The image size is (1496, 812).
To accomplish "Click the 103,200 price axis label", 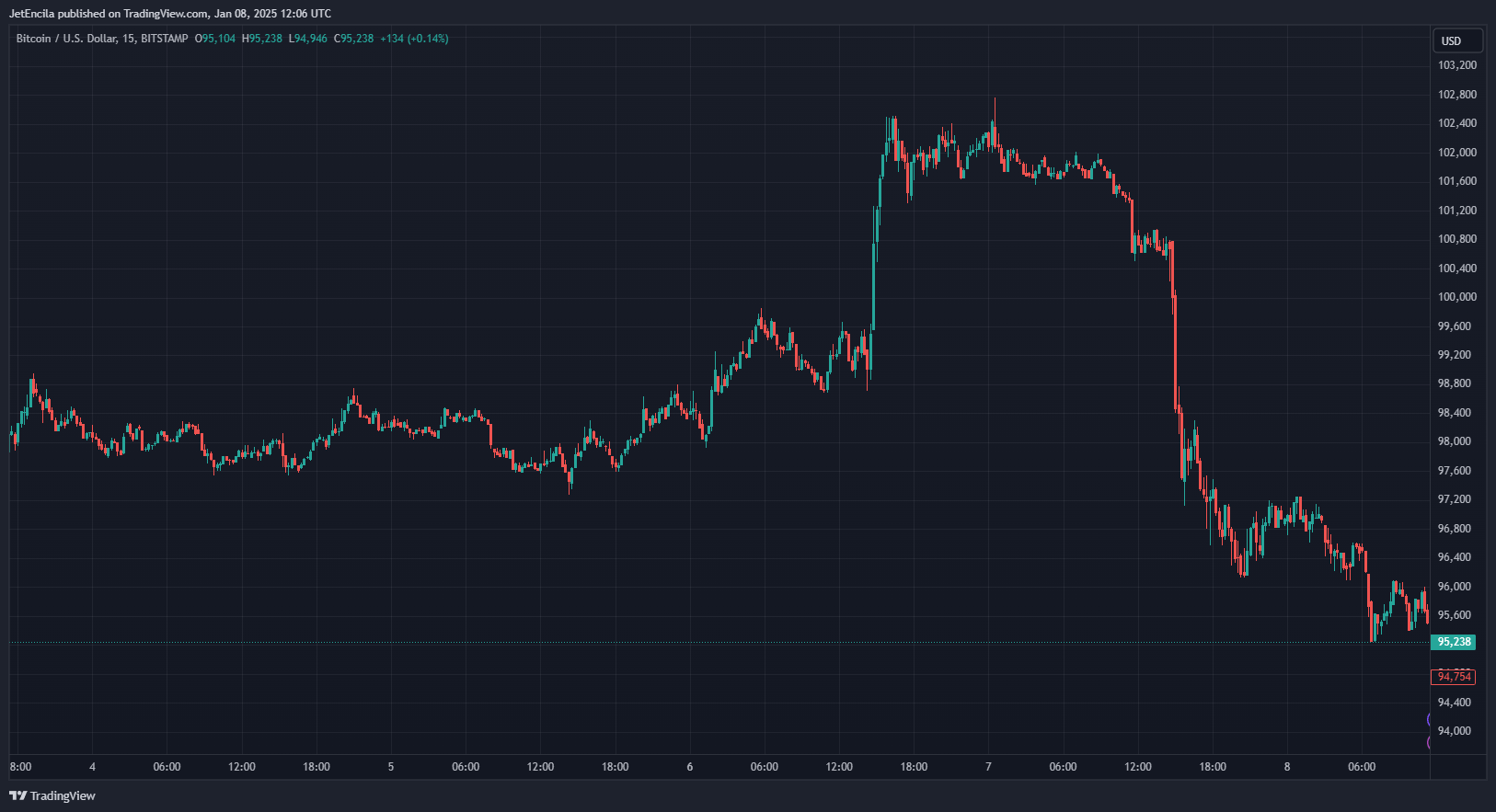I will click(x=1457, y=65).
